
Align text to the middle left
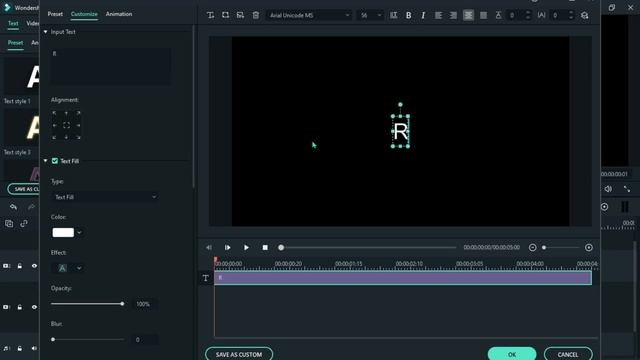54,125
